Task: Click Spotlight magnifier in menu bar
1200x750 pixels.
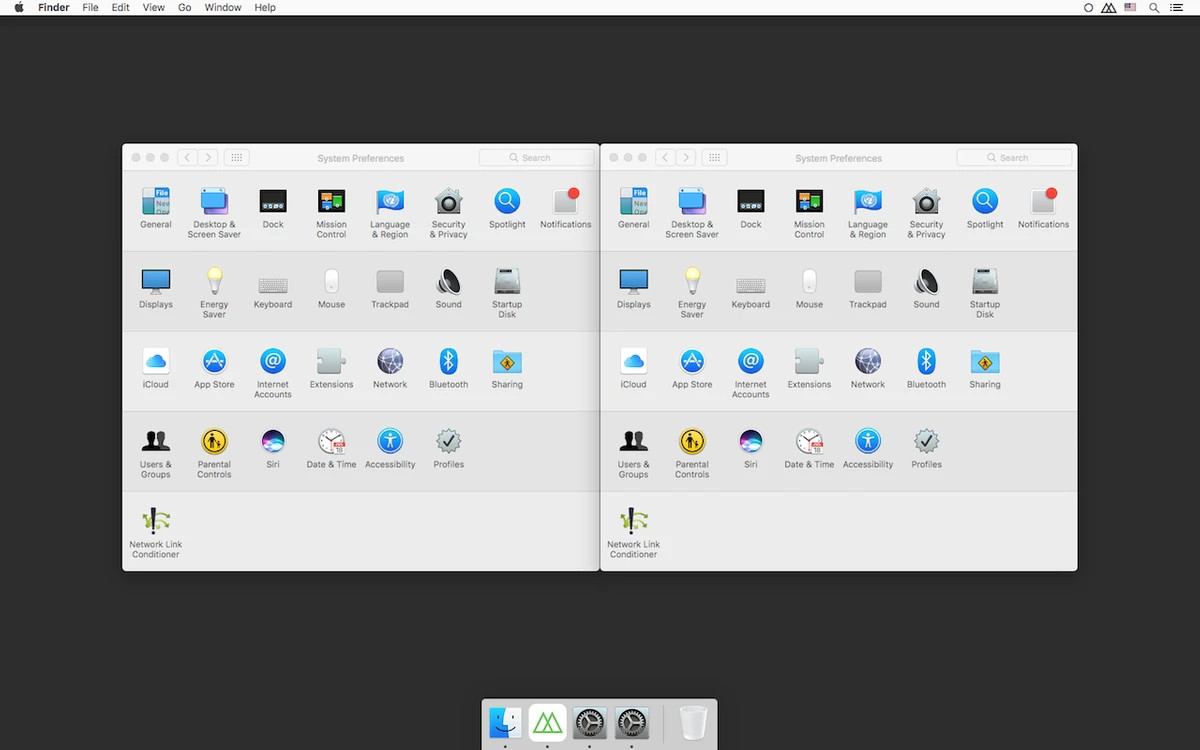Action: (x=1154, y=7)
